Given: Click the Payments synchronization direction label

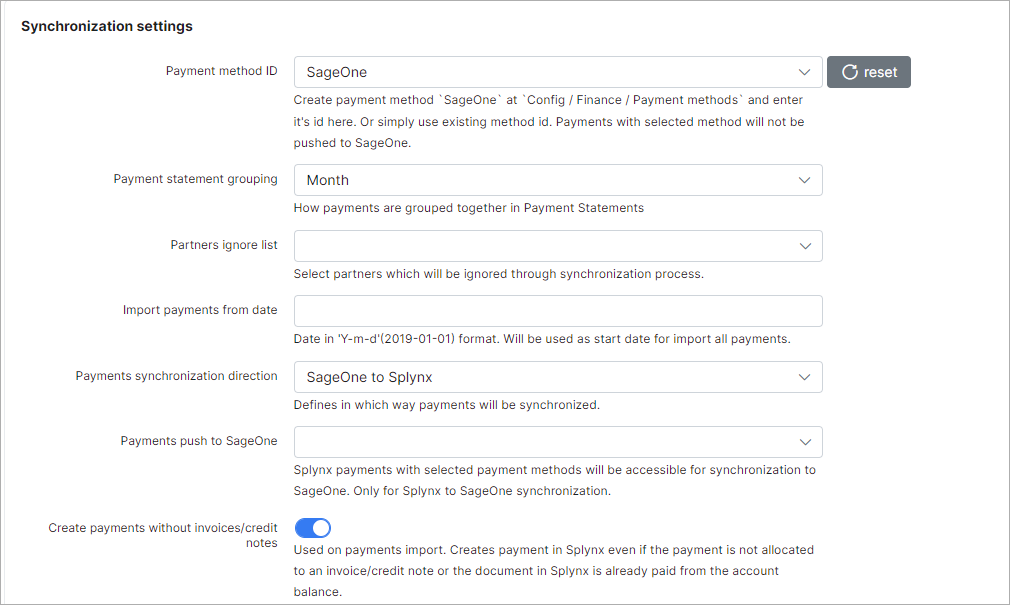Looking at the screenshot, I should tap(176, 376).
